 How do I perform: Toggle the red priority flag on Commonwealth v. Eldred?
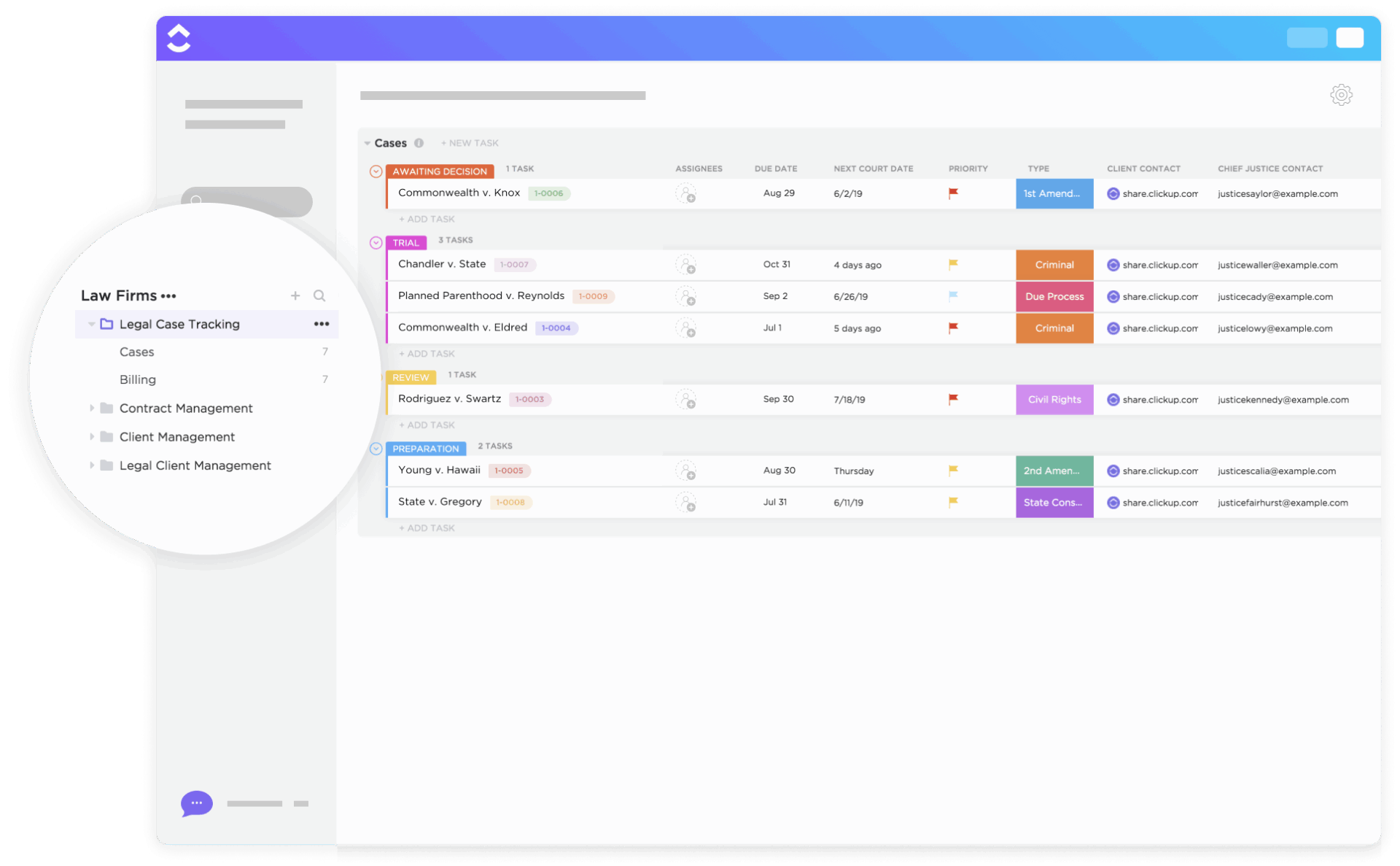[x=952, y=328]
